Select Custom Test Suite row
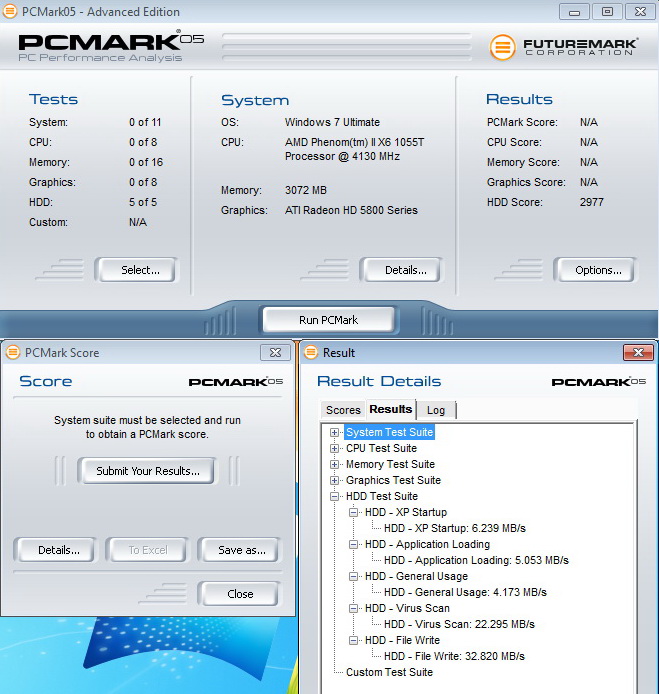This screenshot has height=694, width=659. (x=389, y=672)
